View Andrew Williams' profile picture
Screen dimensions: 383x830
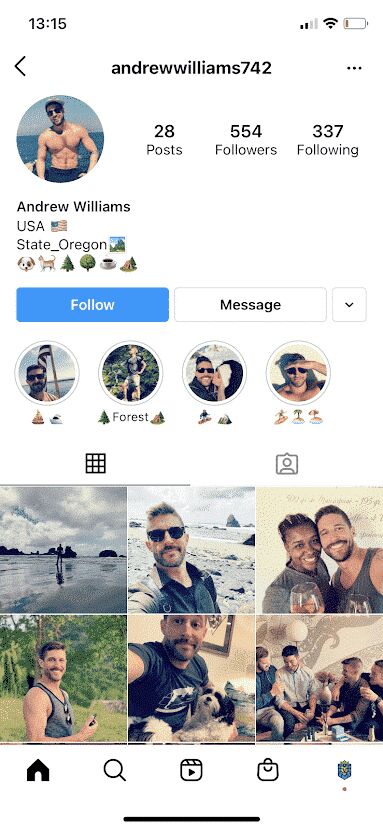pyautogui.click(x=60, y=139)
